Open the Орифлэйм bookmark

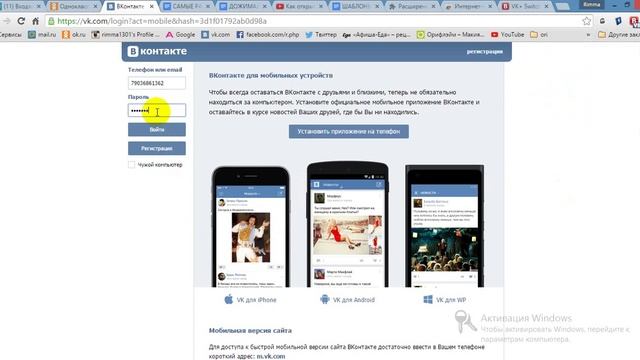tap(450, 35)
